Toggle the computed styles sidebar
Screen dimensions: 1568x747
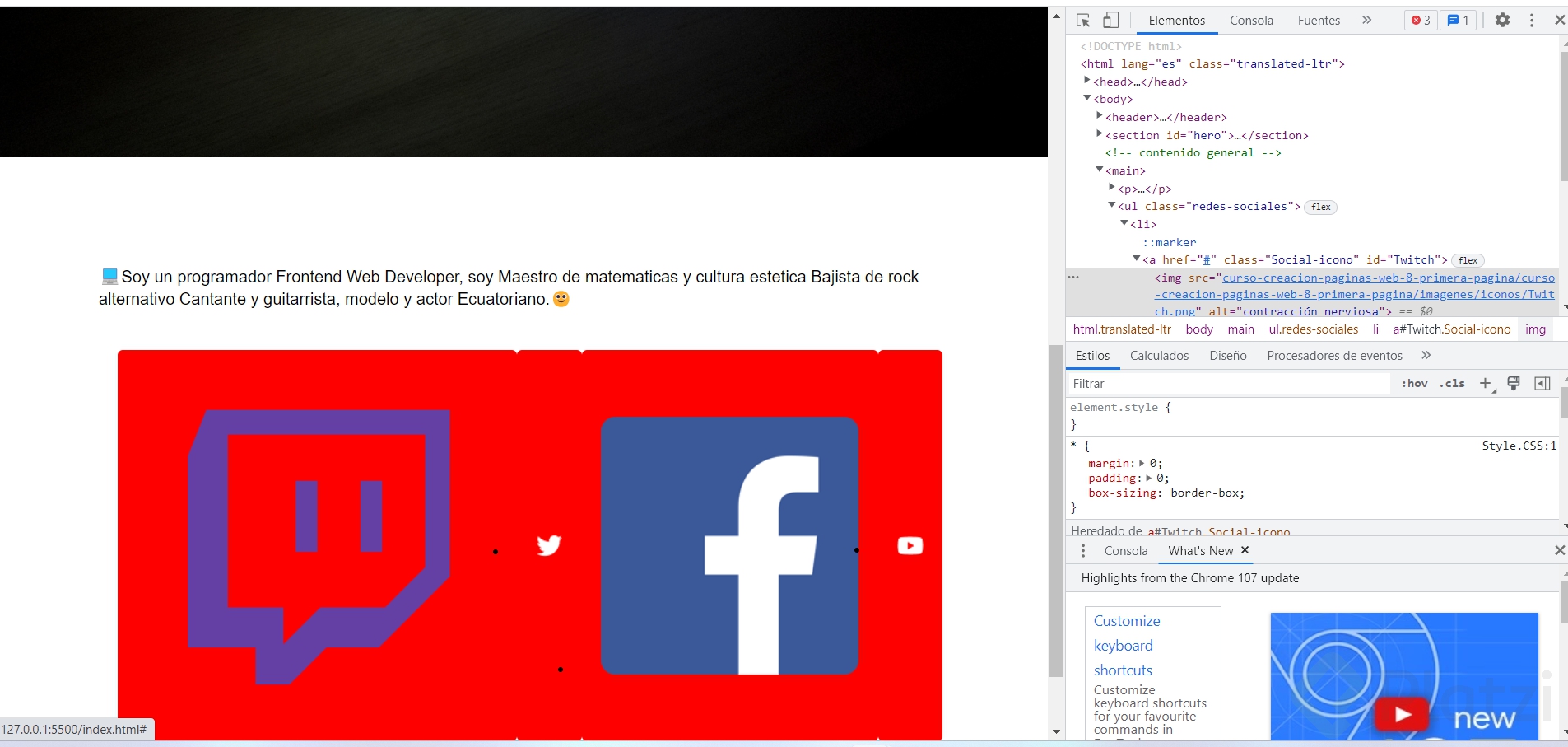pyautogui.click(x=1542, y=383)
